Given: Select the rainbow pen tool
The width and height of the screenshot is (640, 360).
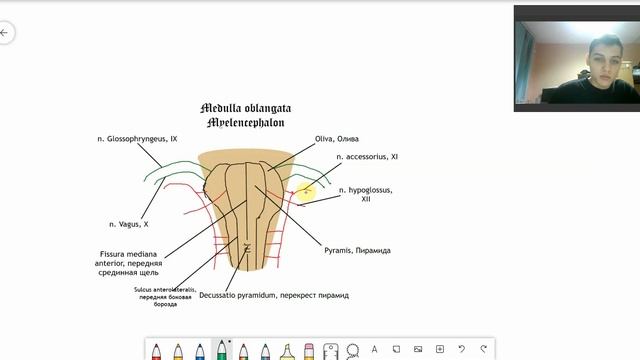Looking at the screenshot, I should 243,351.
